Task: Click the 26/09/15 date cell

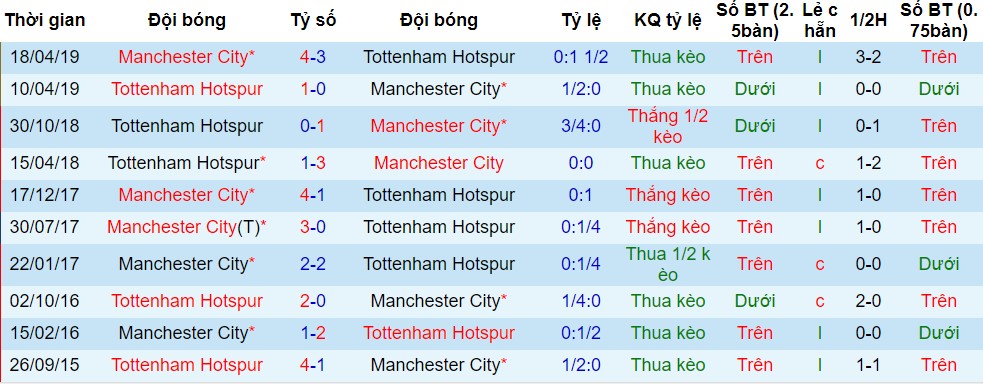Action: click(x=45, y=365)
